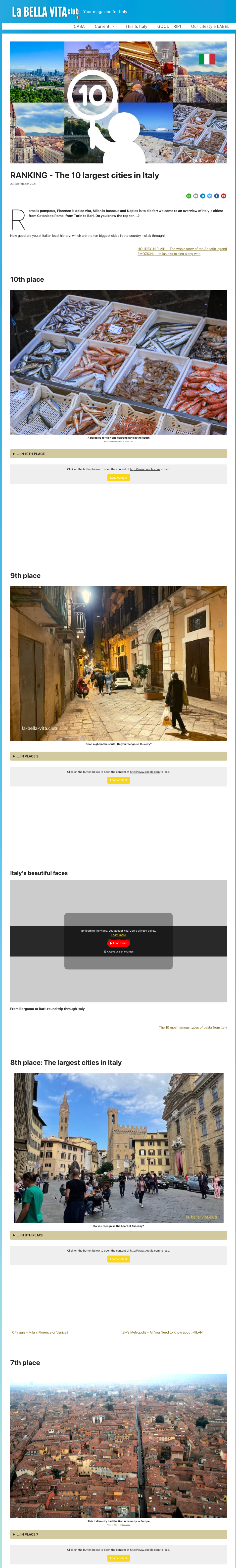Viewport: 236px width, 1568px height.
Task: Follow google.com link in 8th place notice
Action: click(x=144, y=1250)
